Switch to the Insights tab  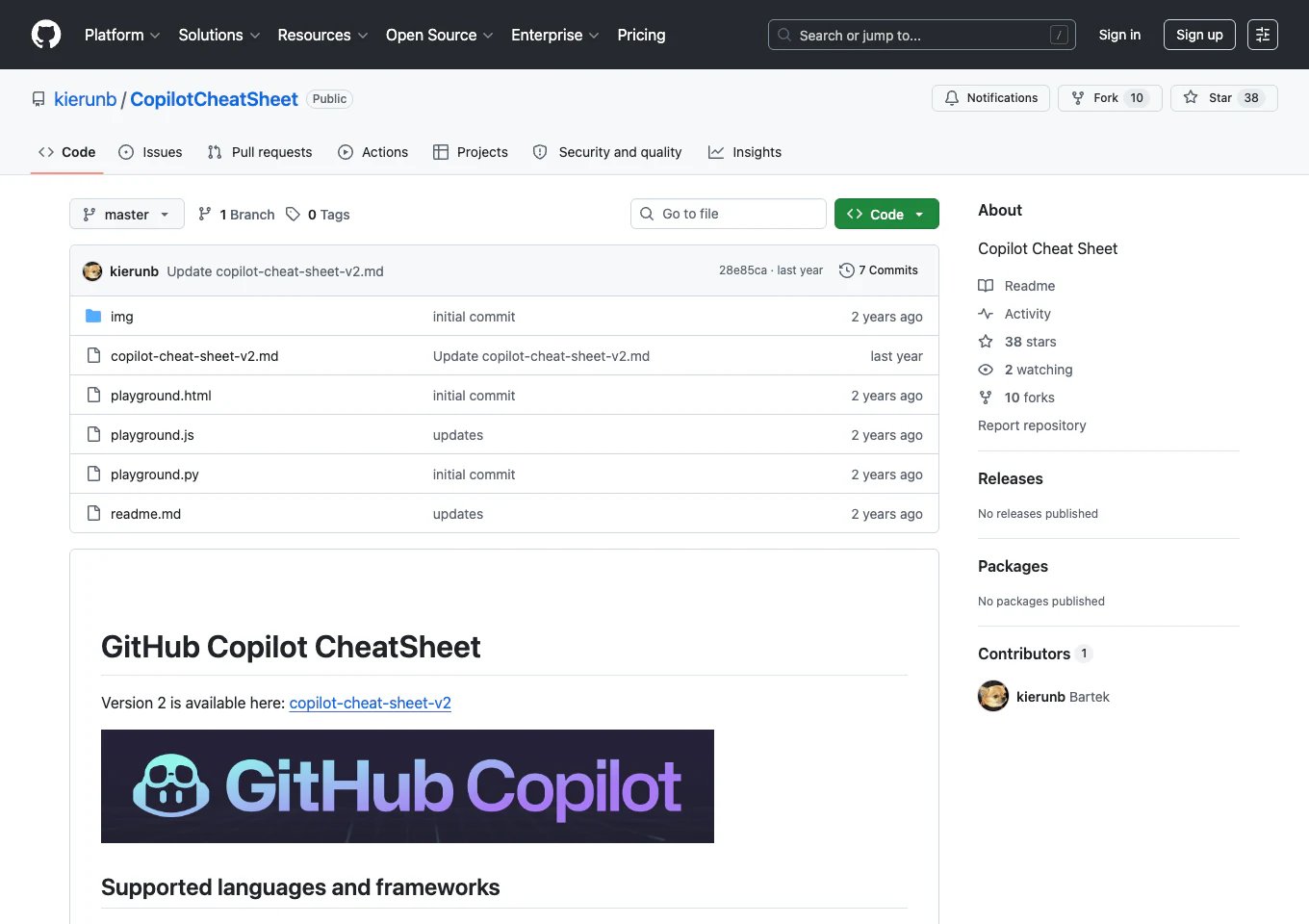pos(745,152)
